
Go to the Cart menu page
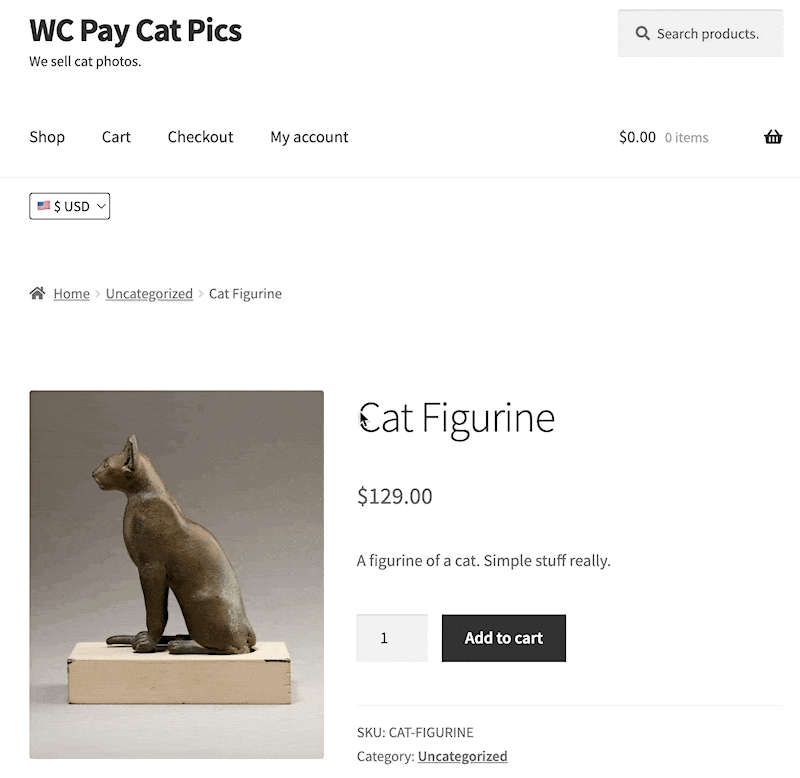click(x=116, y=137)
